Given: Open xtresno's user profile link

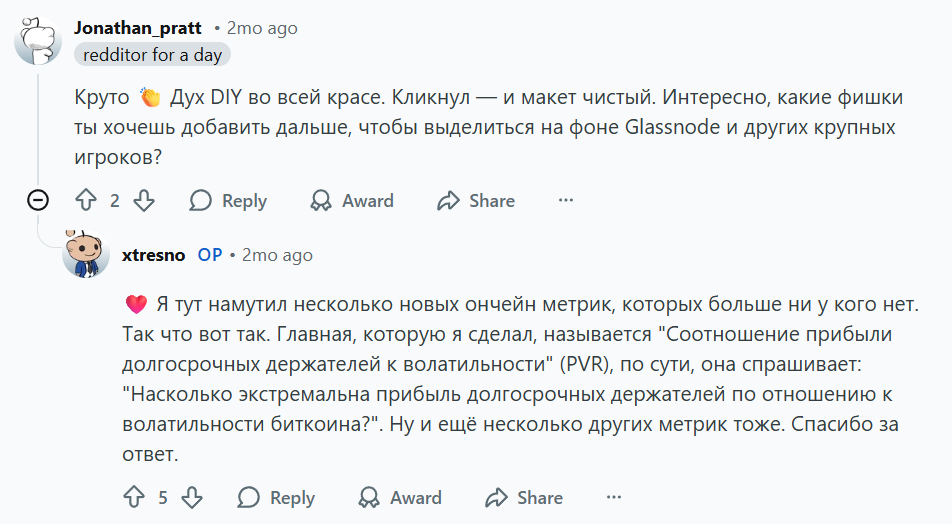Looking at the screenshot, I should click(x=153, y=255).
